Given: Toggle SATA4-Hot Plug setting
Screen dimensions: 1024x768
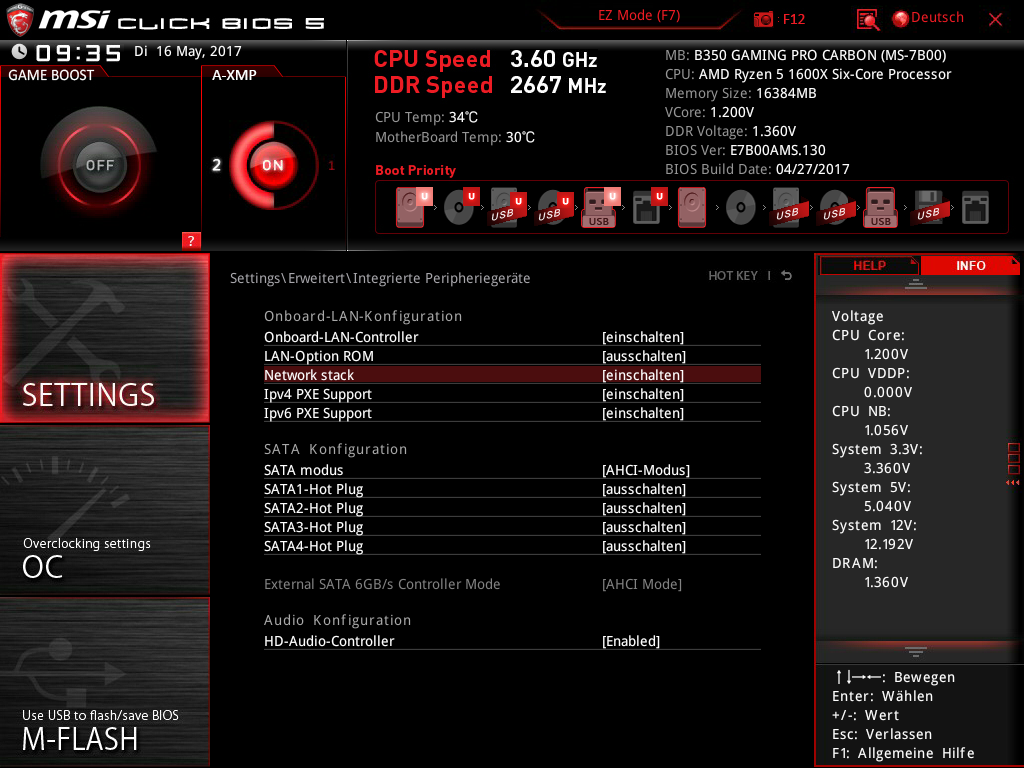Looking at the screenshot, I should [512, 546].
